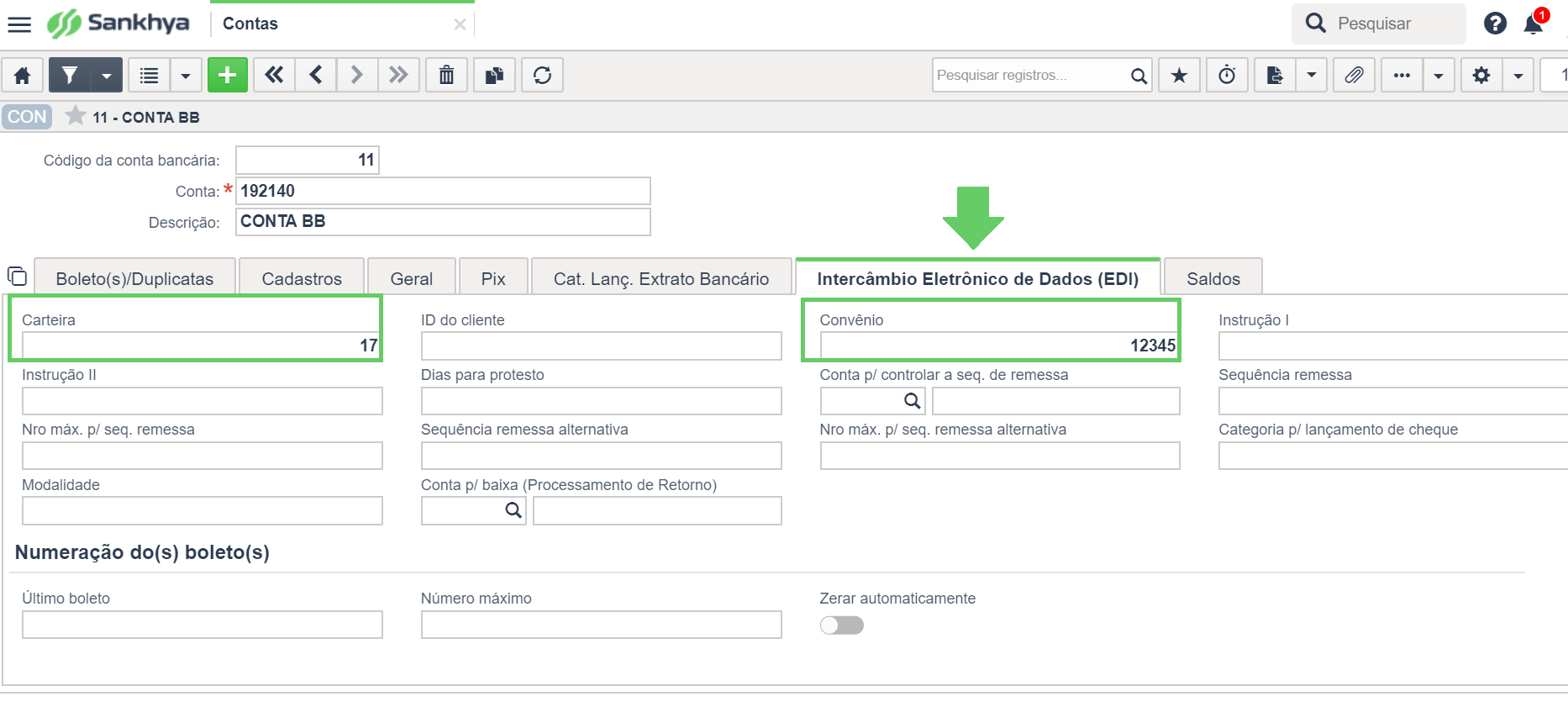Open the hamburger main menu
Viewport: 1568px width, 707px height.
point(19,24)
